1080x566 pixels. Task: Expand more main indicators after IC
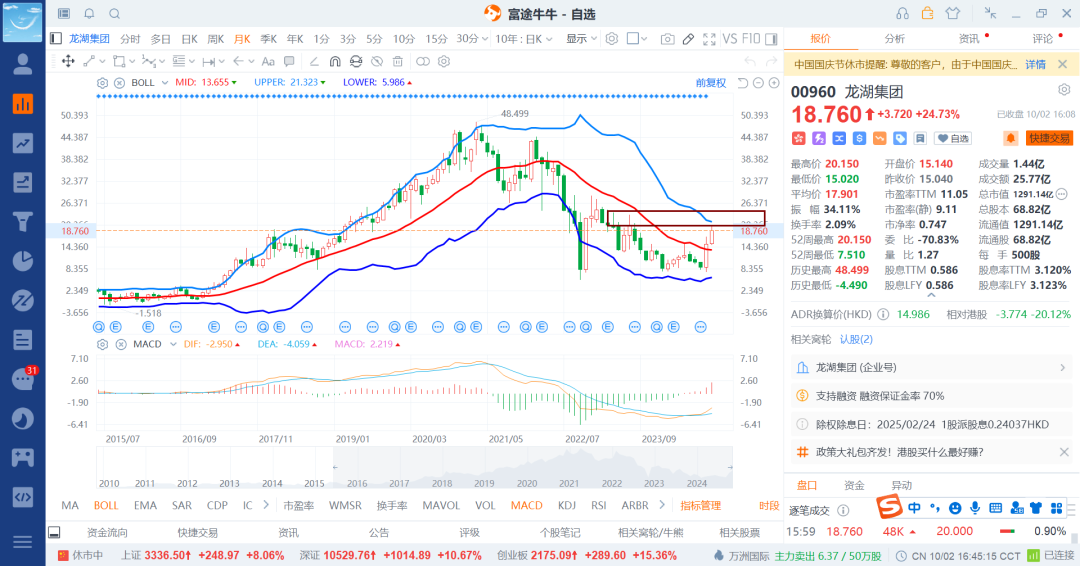click(x=266, y=505)
